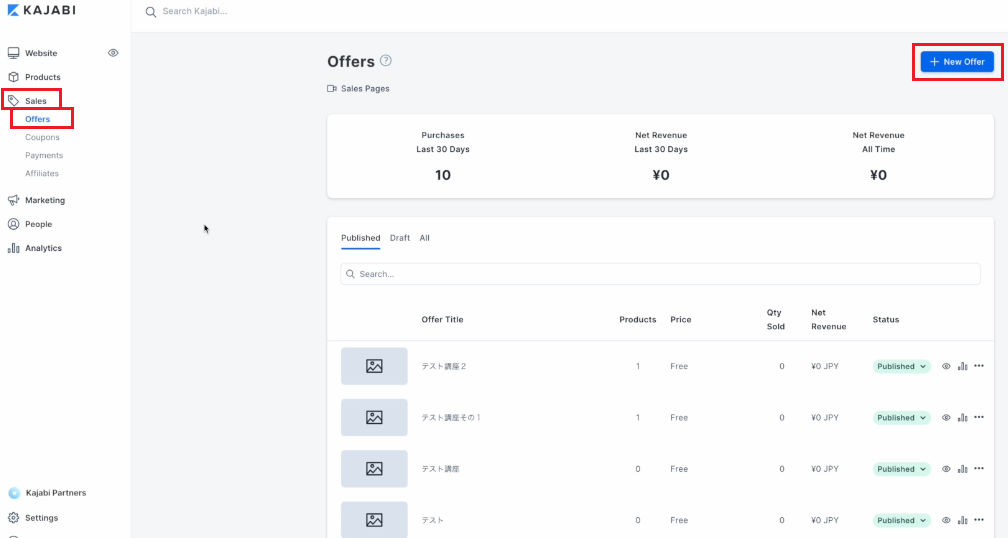Open the Offers help question mark
1008x538 pixels.
pos(386,60)
